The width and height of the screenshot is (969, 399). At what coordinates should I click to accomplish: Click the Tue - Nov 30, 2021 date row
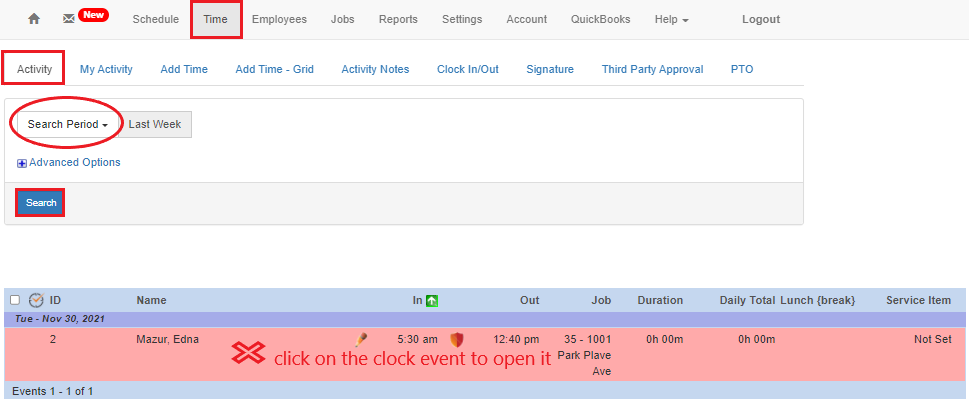pos(484,319)
